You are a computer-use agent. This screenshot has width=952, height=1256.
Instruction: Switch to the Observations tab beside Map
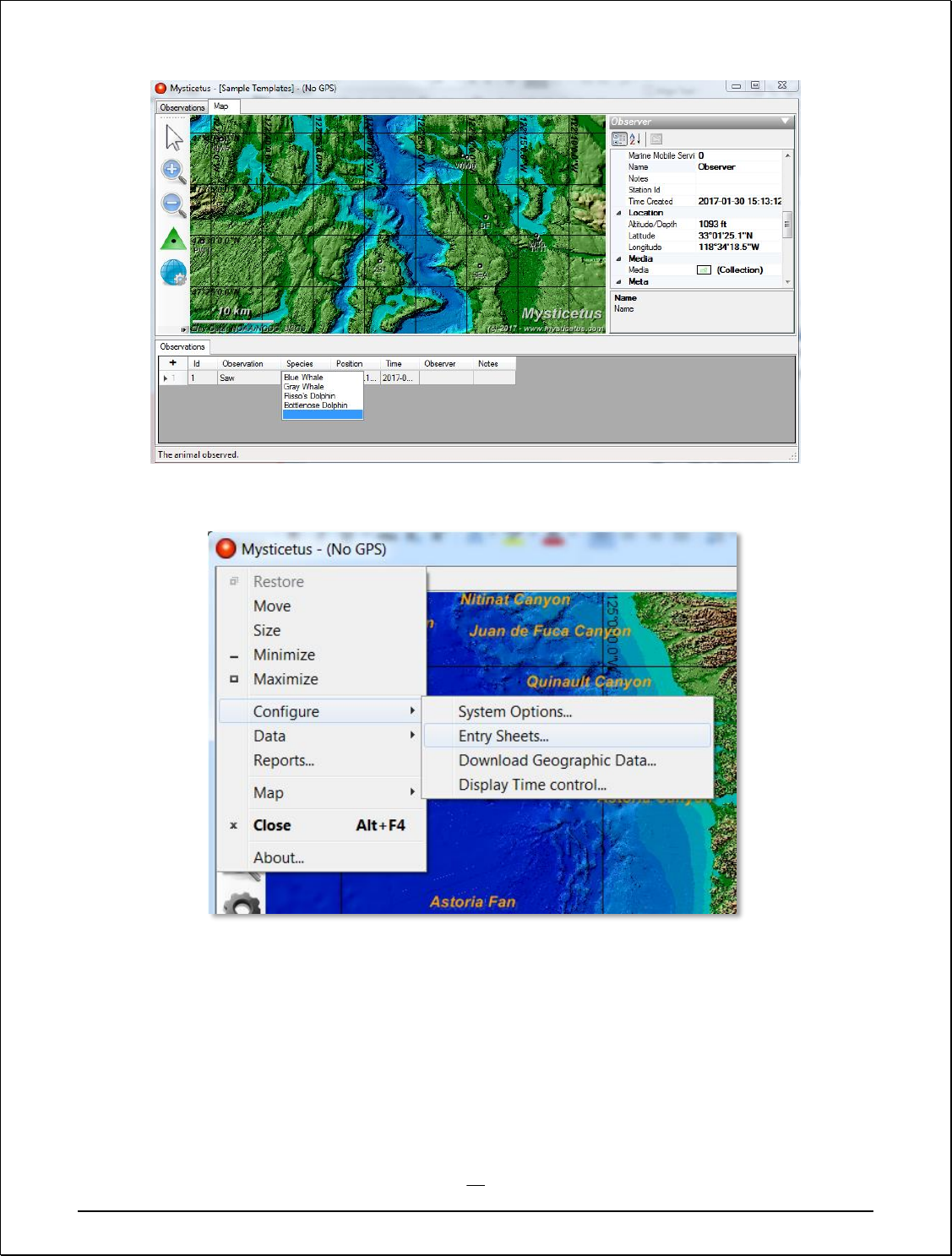tap(182, 107)
